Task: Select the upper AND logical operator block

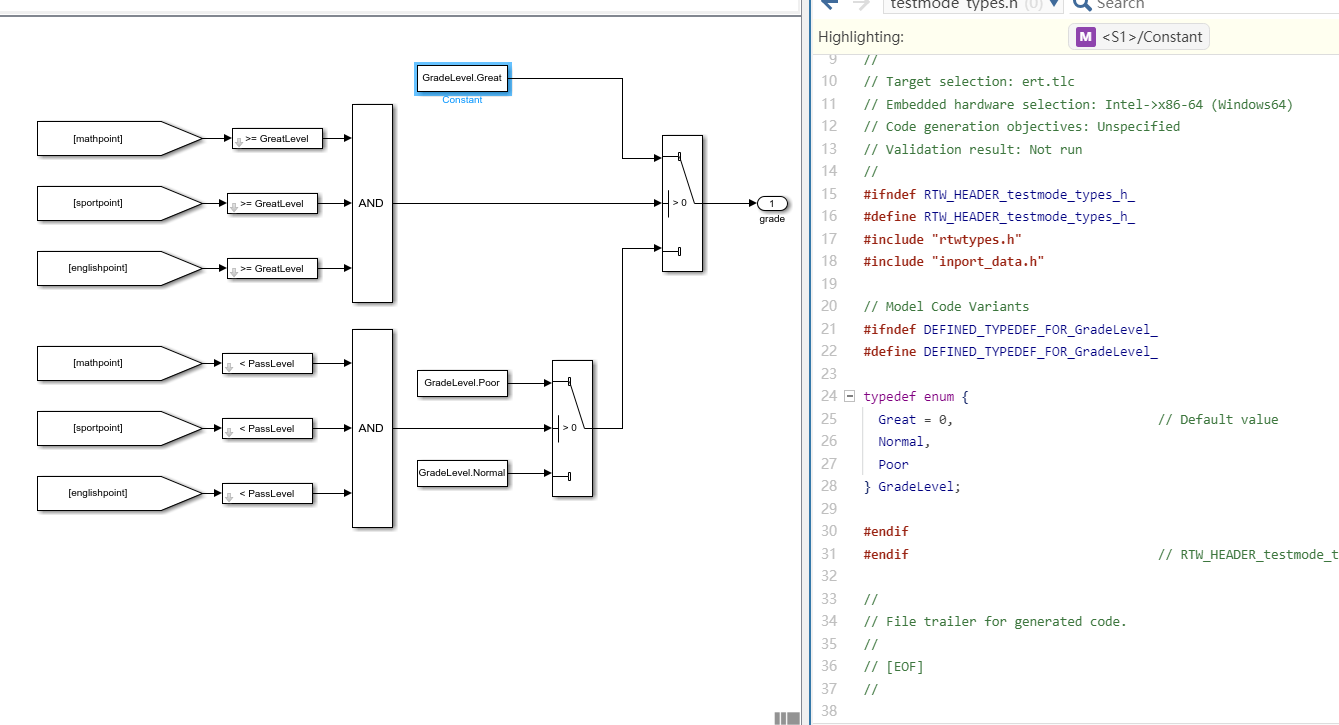Action: pos(371,202)
